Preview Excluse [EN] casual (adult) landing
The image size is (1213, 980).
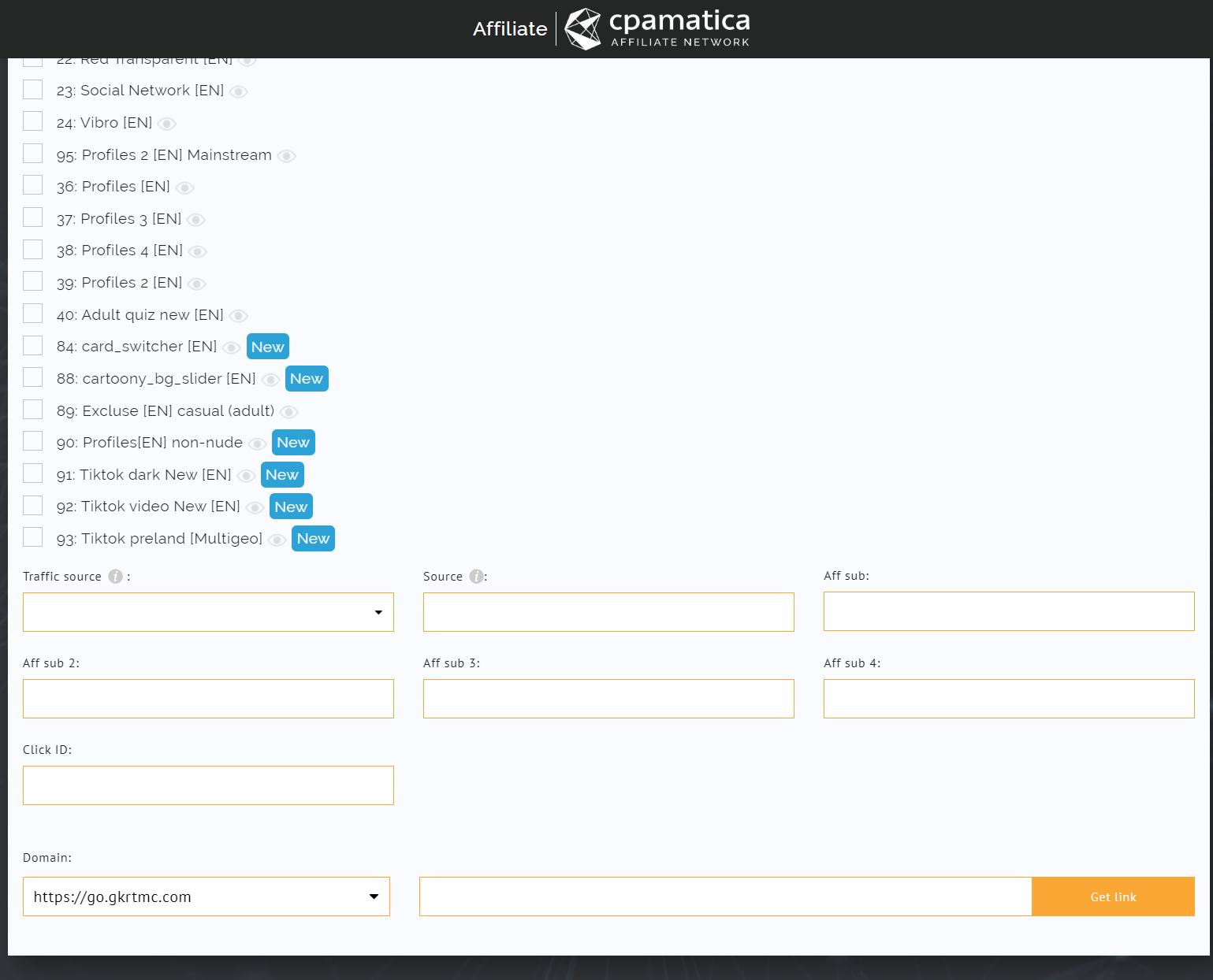click(289, 412)
